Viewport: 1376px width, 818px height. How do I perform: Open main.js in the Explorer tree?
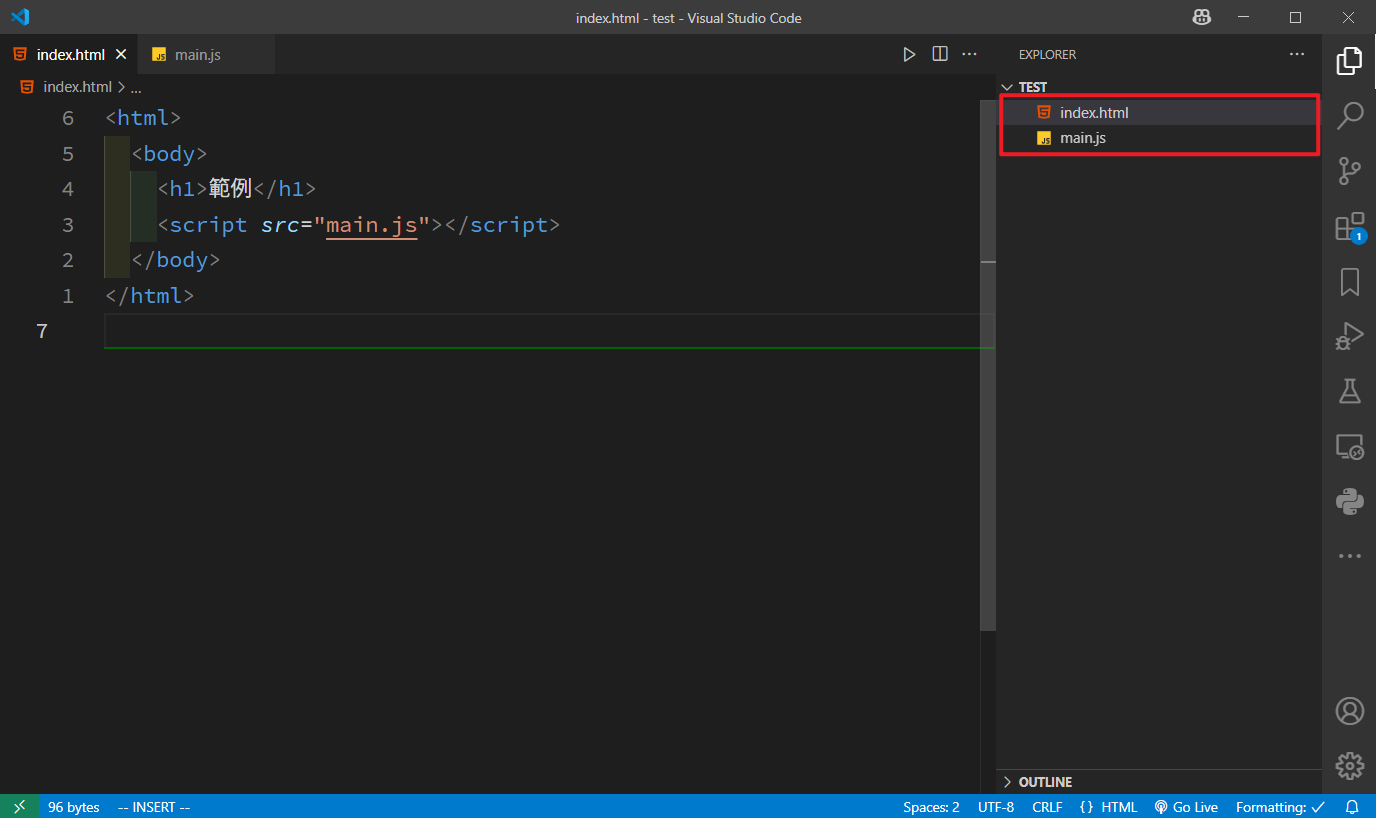tap(1160, 138)
